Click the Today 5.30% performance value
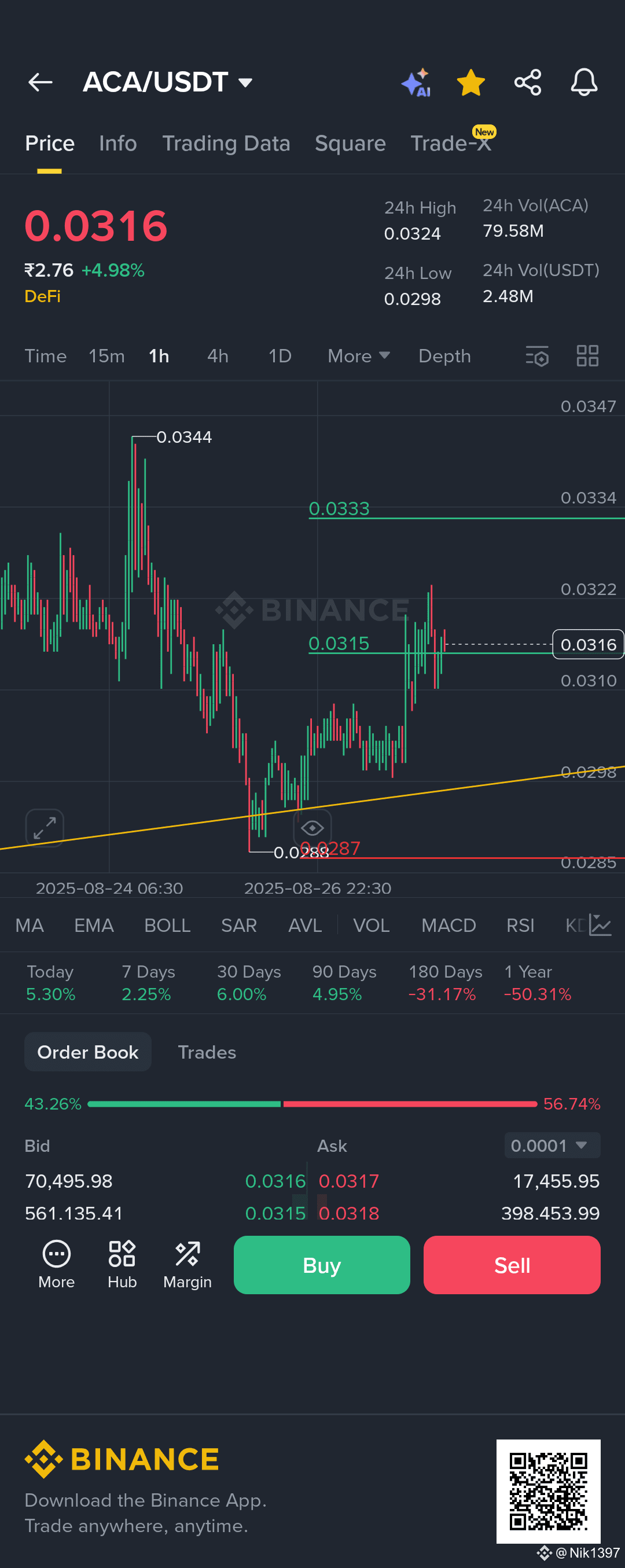625x1568 pixels. point(50,994)
